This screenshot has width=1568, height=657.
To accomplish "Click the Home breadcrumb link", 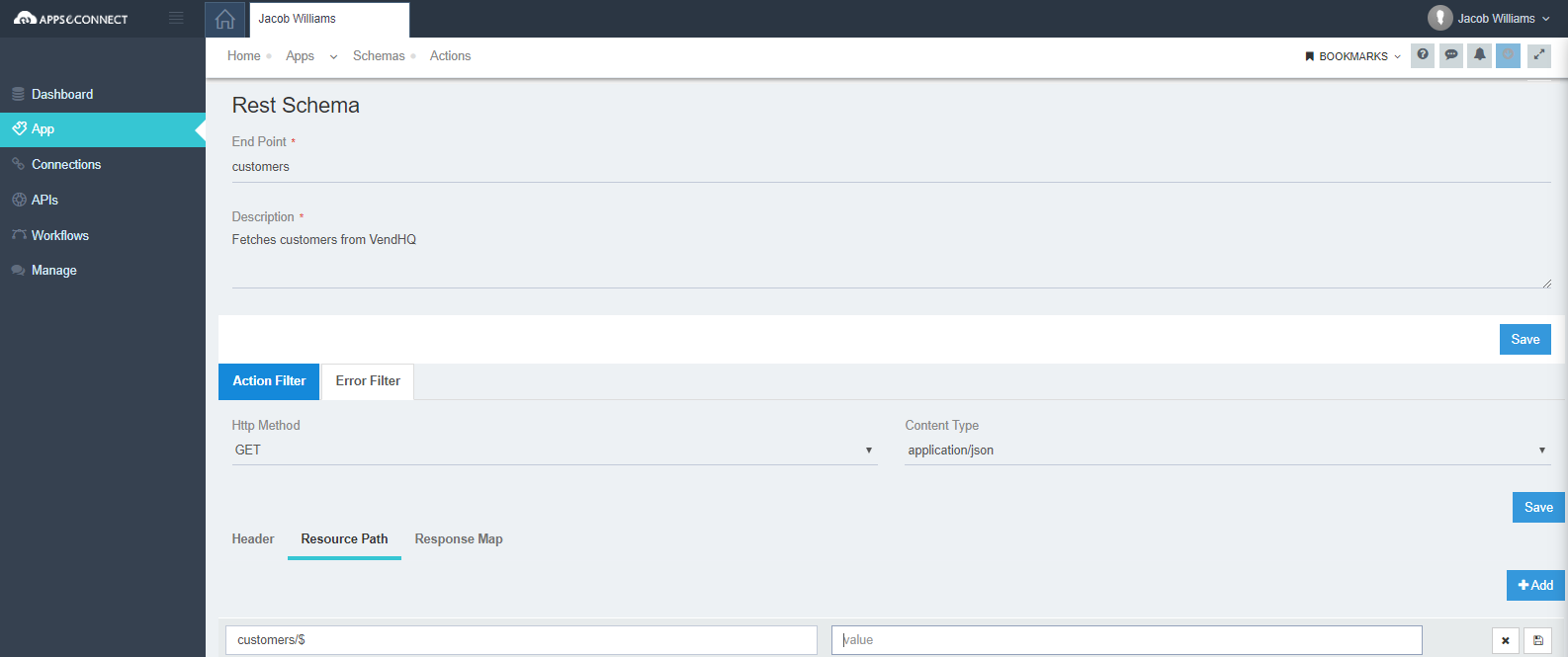I will (x=244, y=56).
